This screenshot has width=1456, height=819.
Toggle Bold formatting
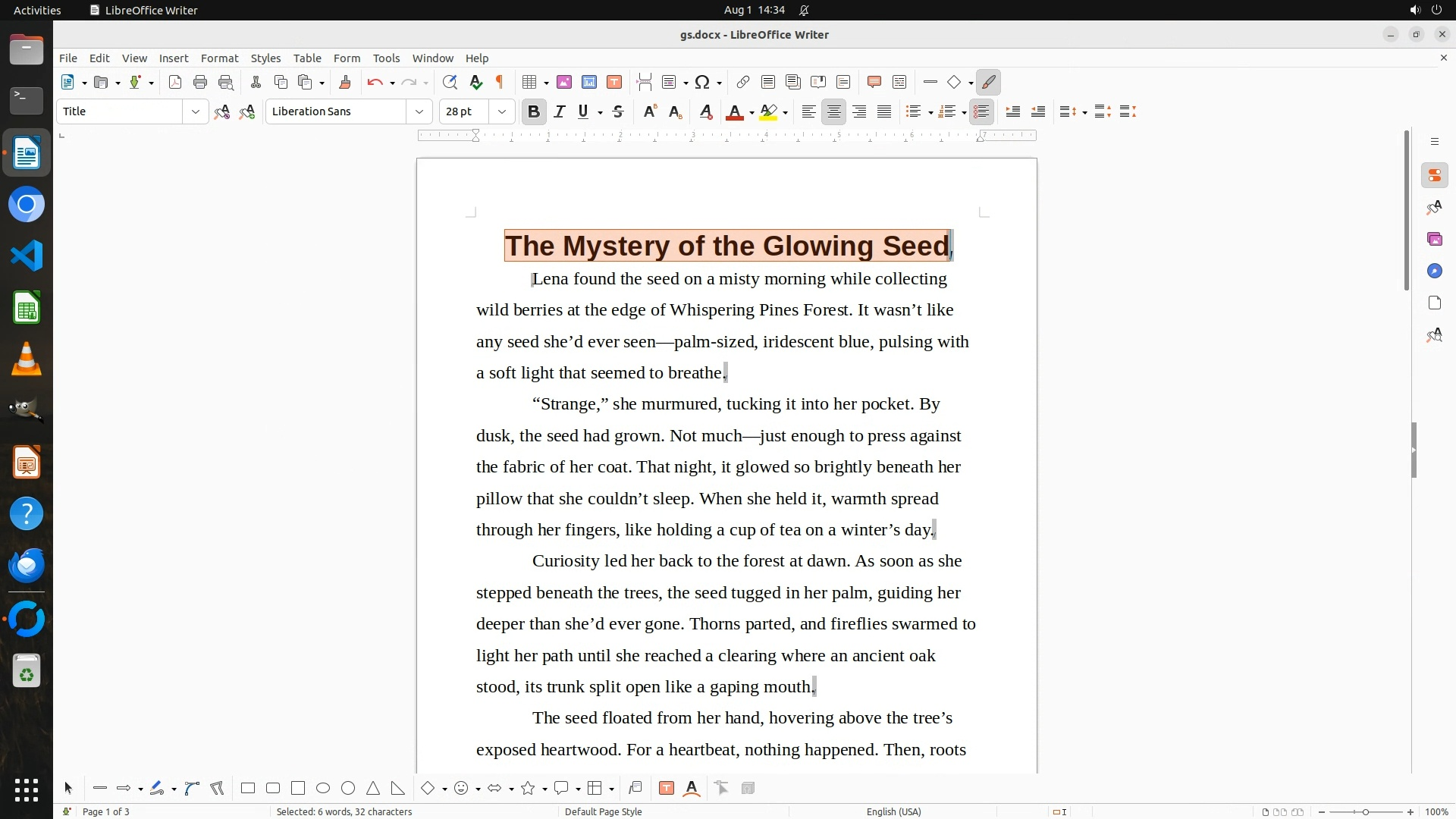click(534, 112)
